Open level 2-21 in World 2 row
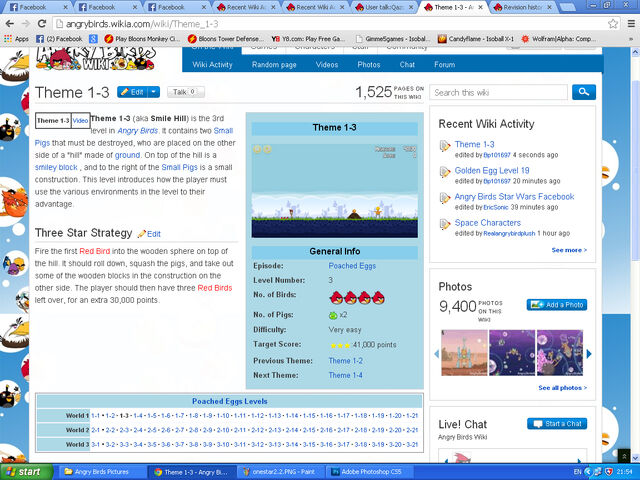 (412, 430)
